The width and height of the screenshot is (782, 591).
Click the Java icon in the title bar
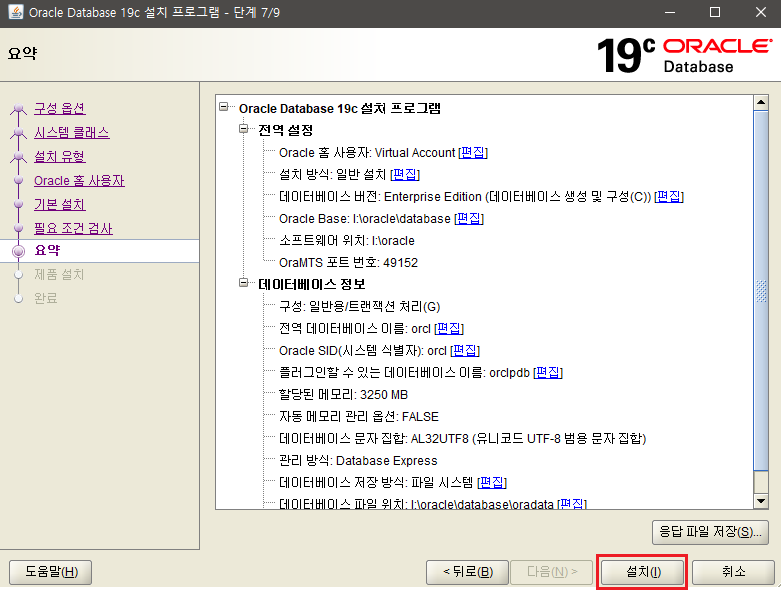coord(15,12)
